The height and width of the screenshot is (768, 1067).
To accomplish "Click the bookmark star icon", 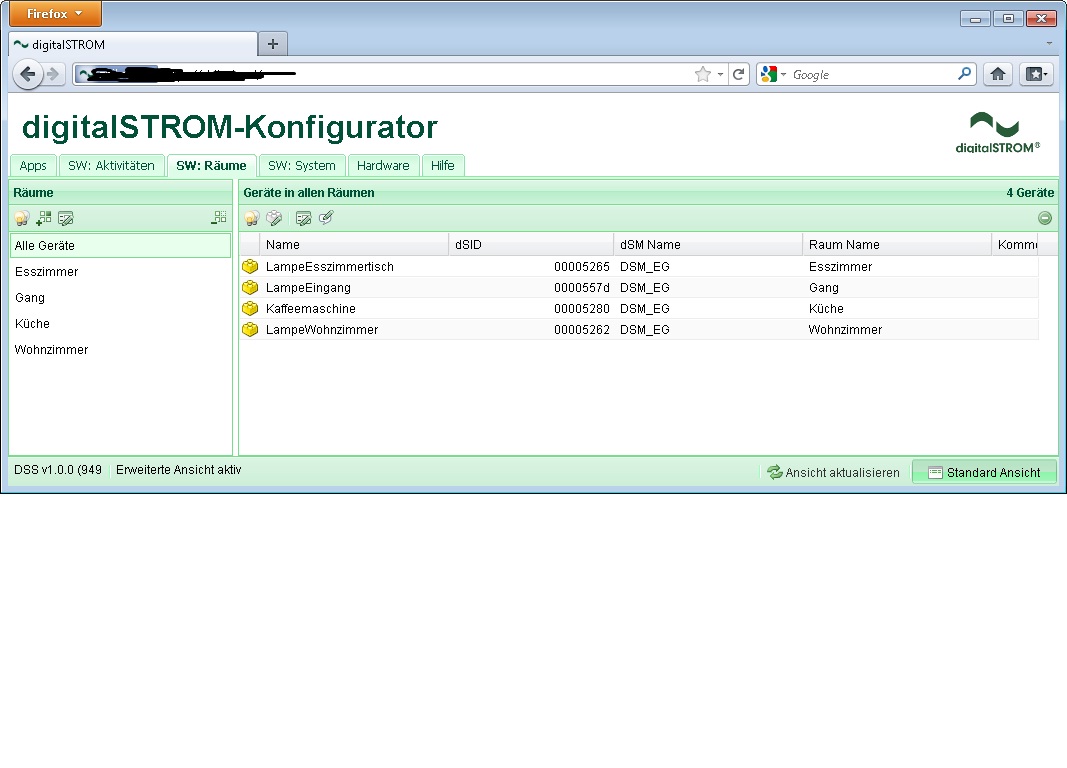I will click(703, 74).
